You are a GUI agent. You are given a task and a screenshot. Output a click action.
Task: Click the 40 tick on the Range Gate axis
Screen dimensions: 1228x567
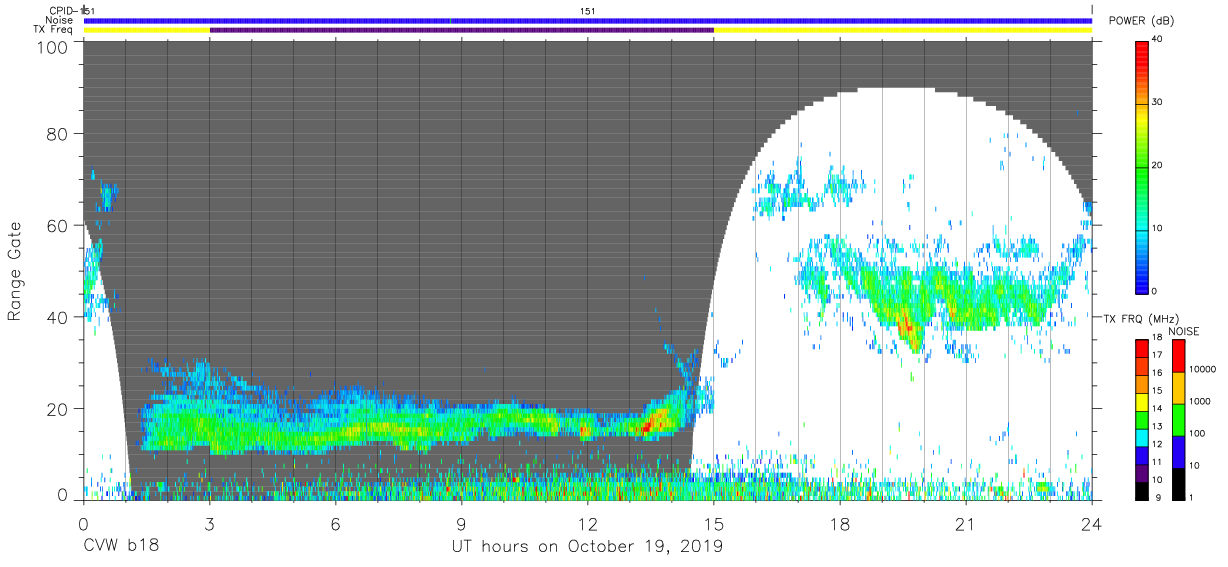[x=57, y=317]
